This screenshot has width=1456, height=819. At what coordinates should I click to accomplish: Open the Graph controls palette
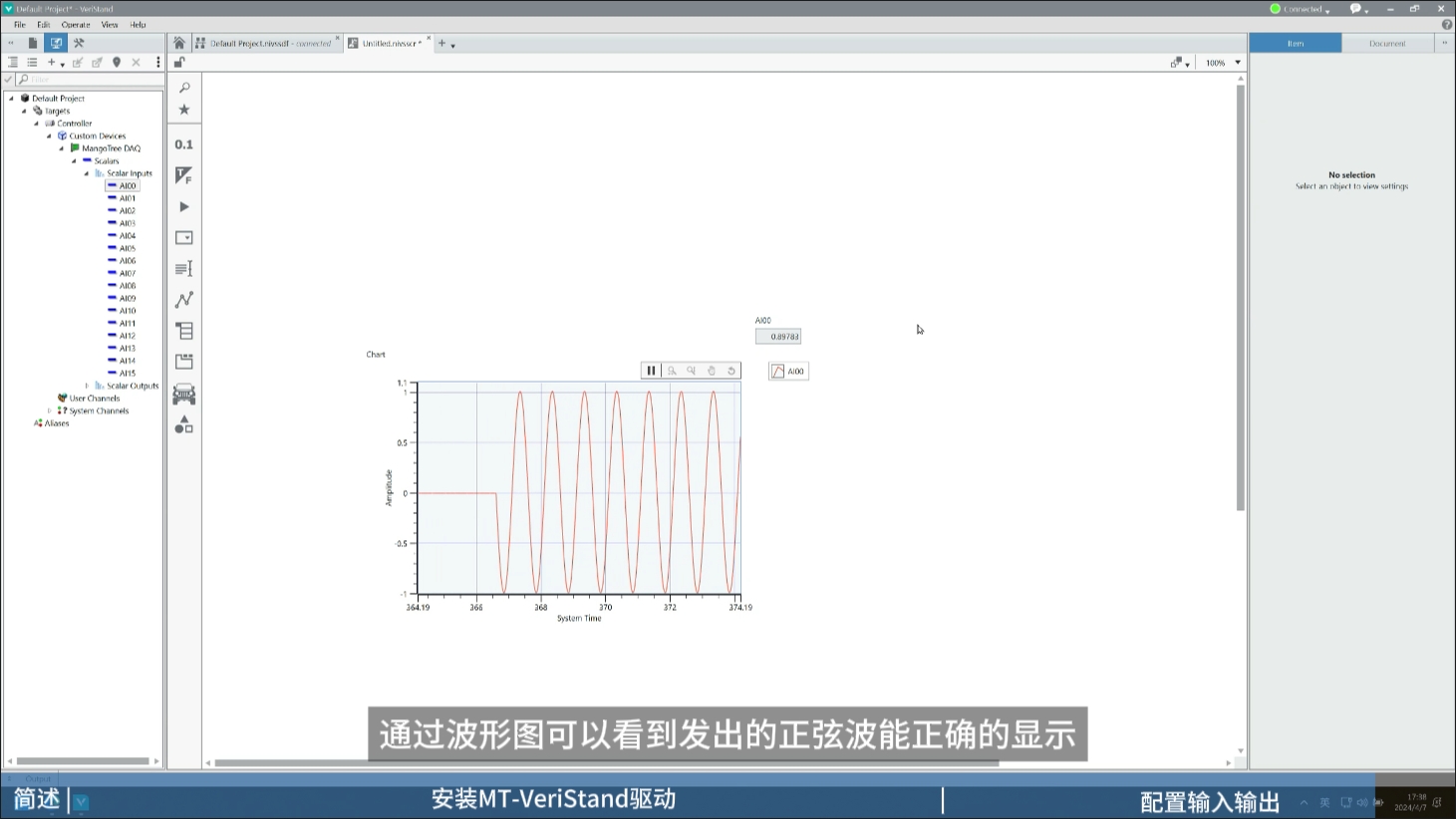pos(184,300)
